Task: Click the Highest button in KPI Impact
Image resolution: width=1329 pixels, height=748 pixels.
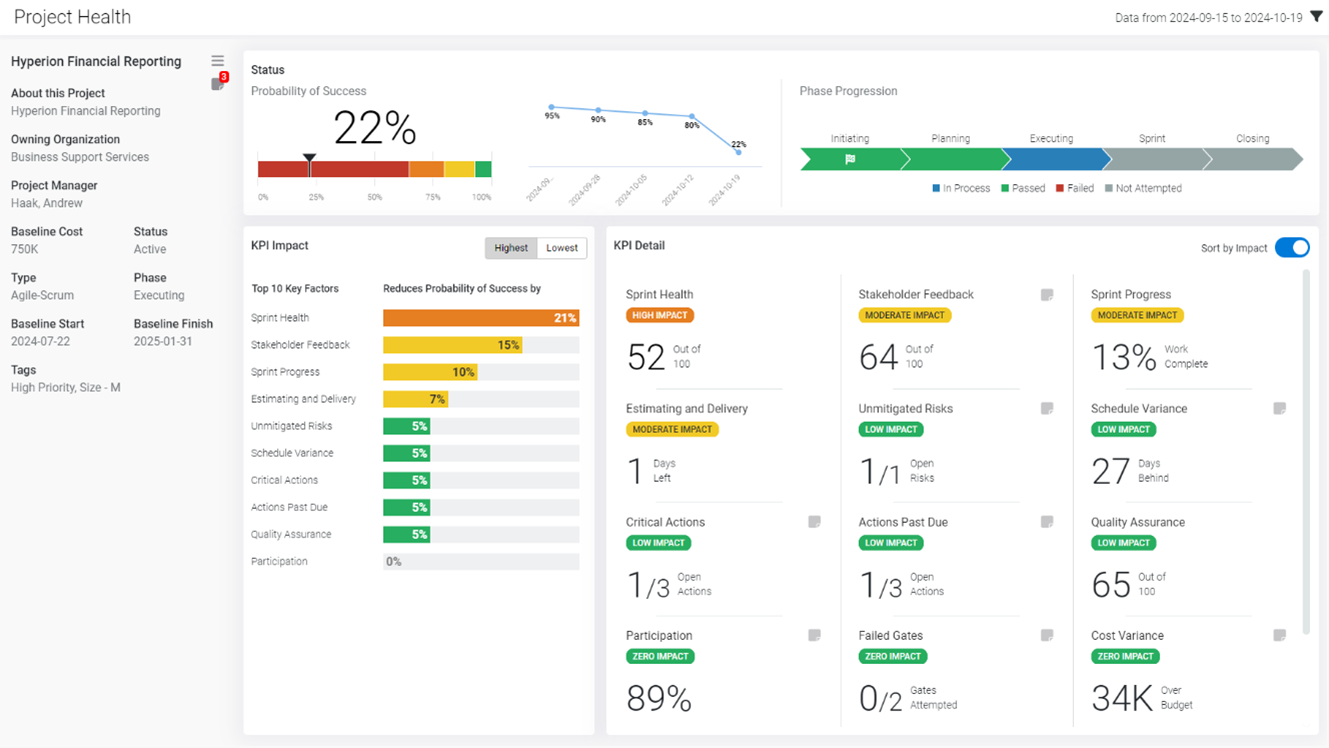Action: pos(510,247)
